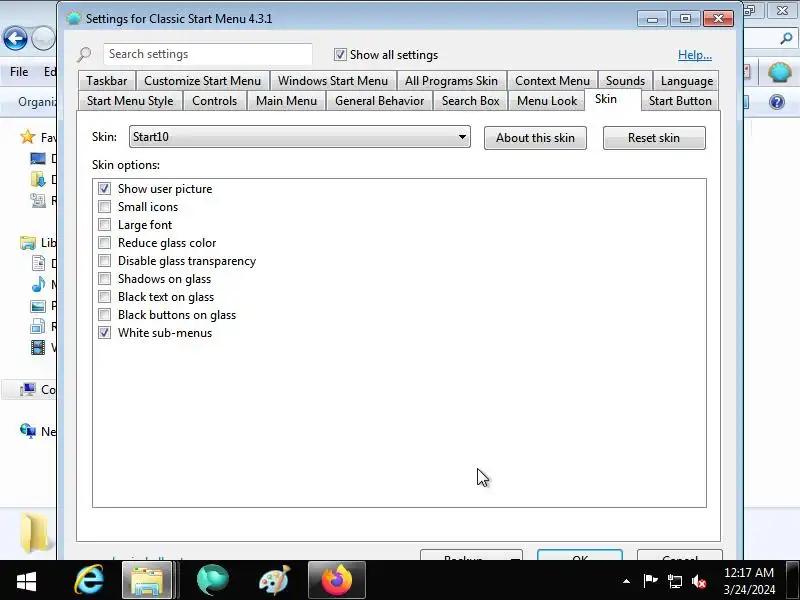Viewport: 800px width, 600px height.
Task: Select the downloads folder icon in Explorer sidebar
Action: coord(38,179)
